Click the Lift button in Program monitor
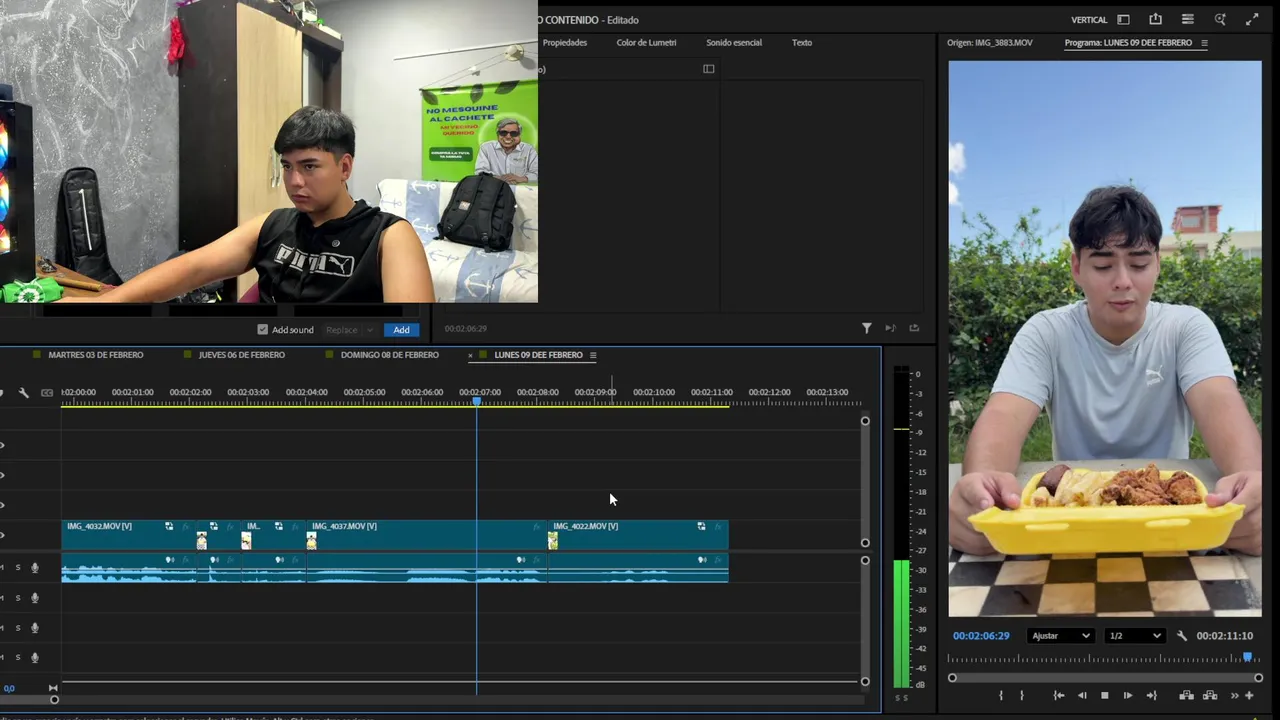 [1186, 696]
